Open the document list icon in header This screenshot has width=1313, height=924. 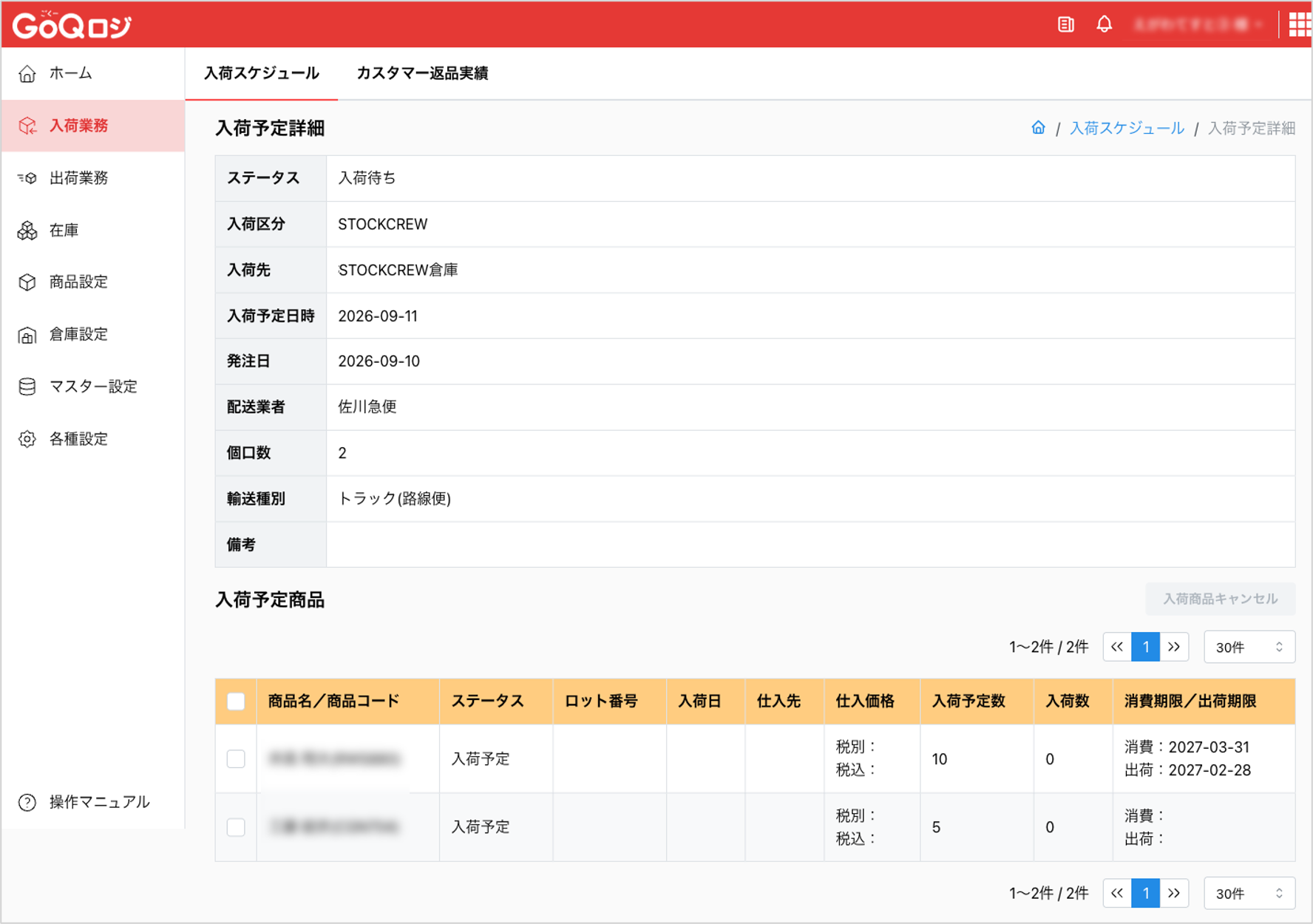[x=1065, y=24]
